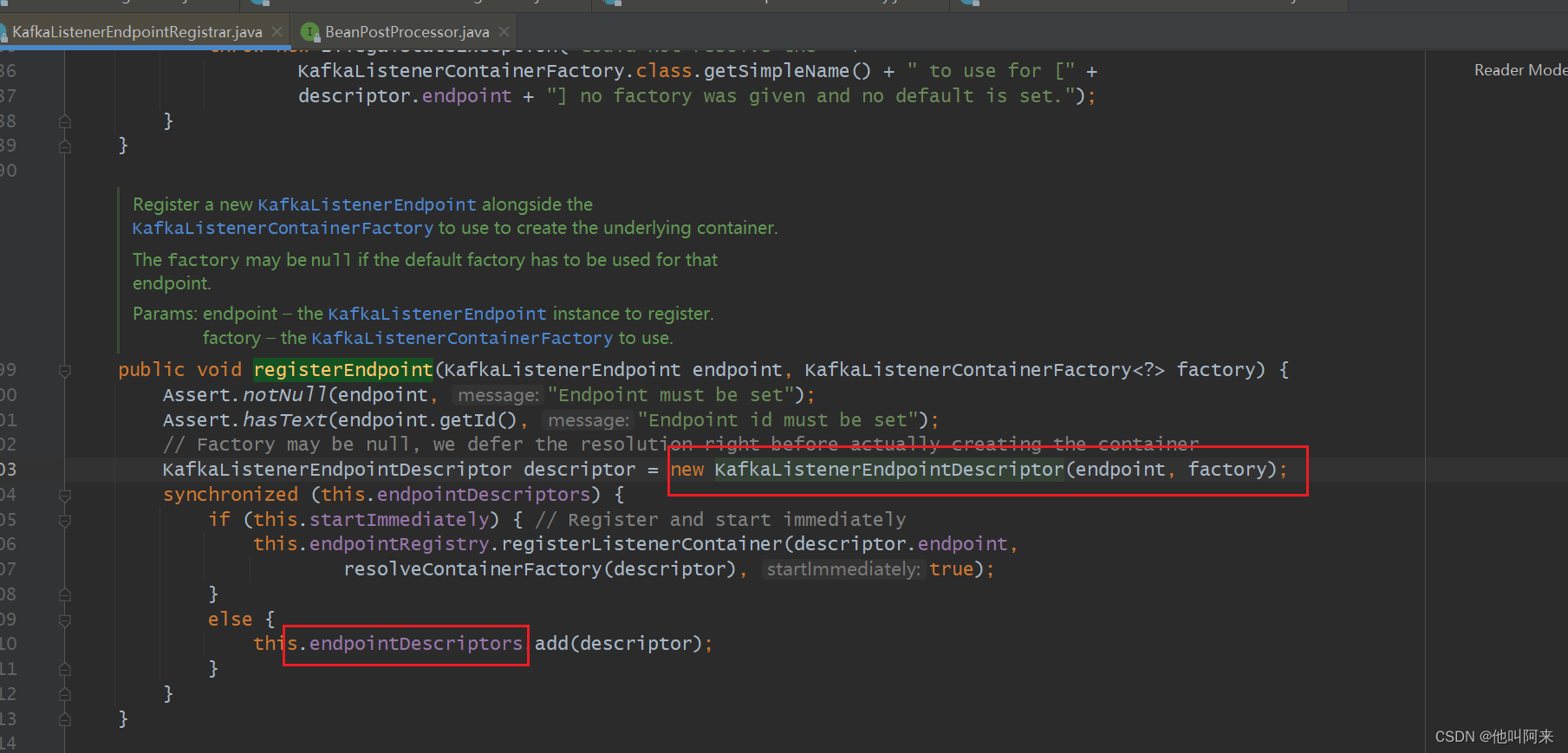The height and width of the screenshot is (753, 1568).
Task: Switch to the BeanPostProcessor.java tab
Action: click(407, 32)
